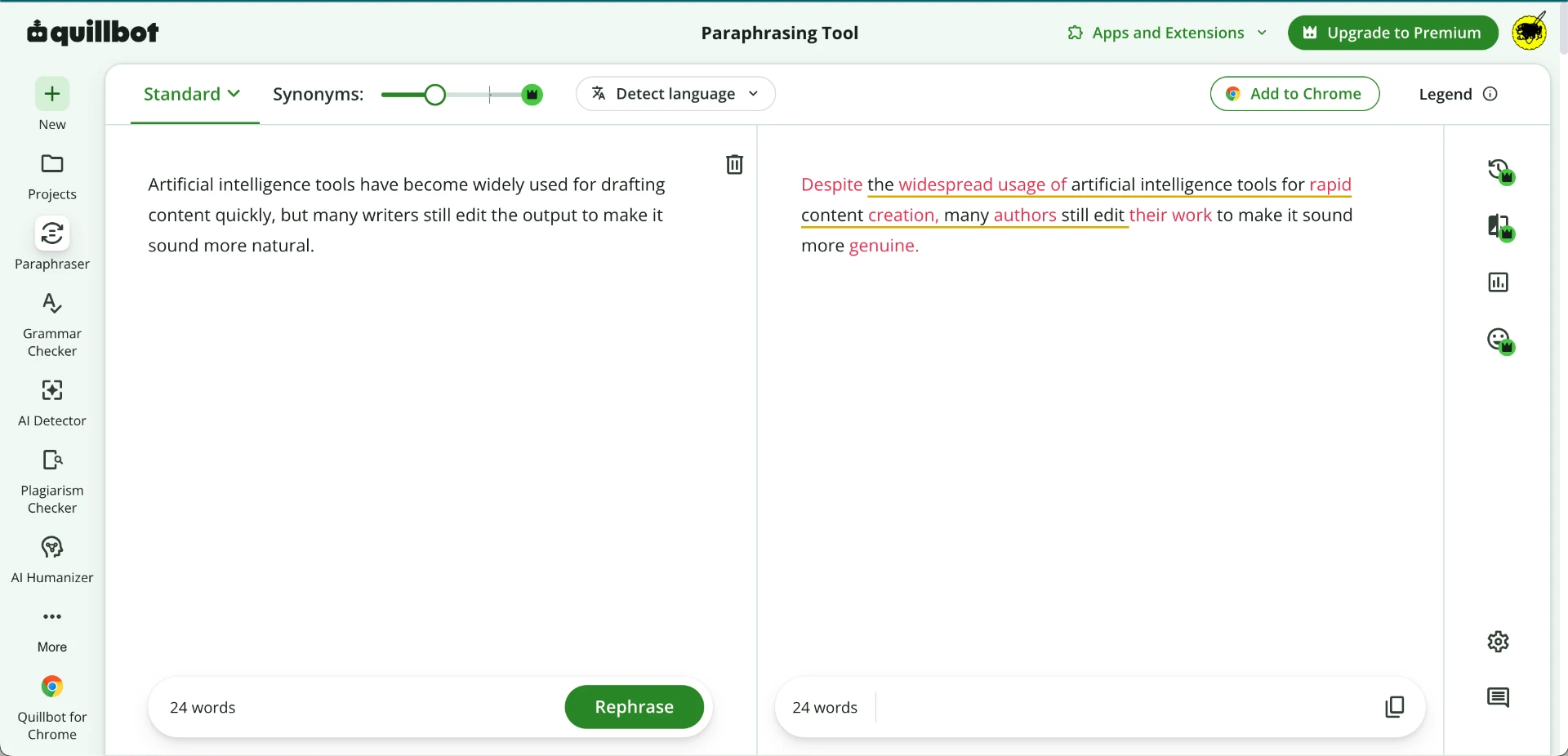Click the word 'genuine.' in output
The height and width of the screenshot is (756, 1568).
click(884, 246)
